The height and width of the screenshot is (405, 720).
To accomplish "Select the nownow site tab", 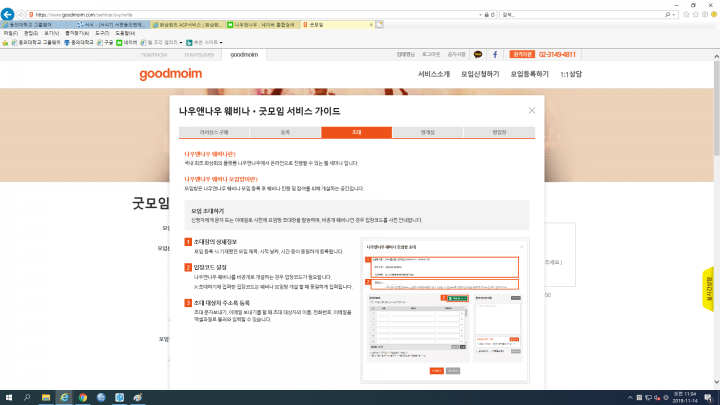I will coord(154,55).
